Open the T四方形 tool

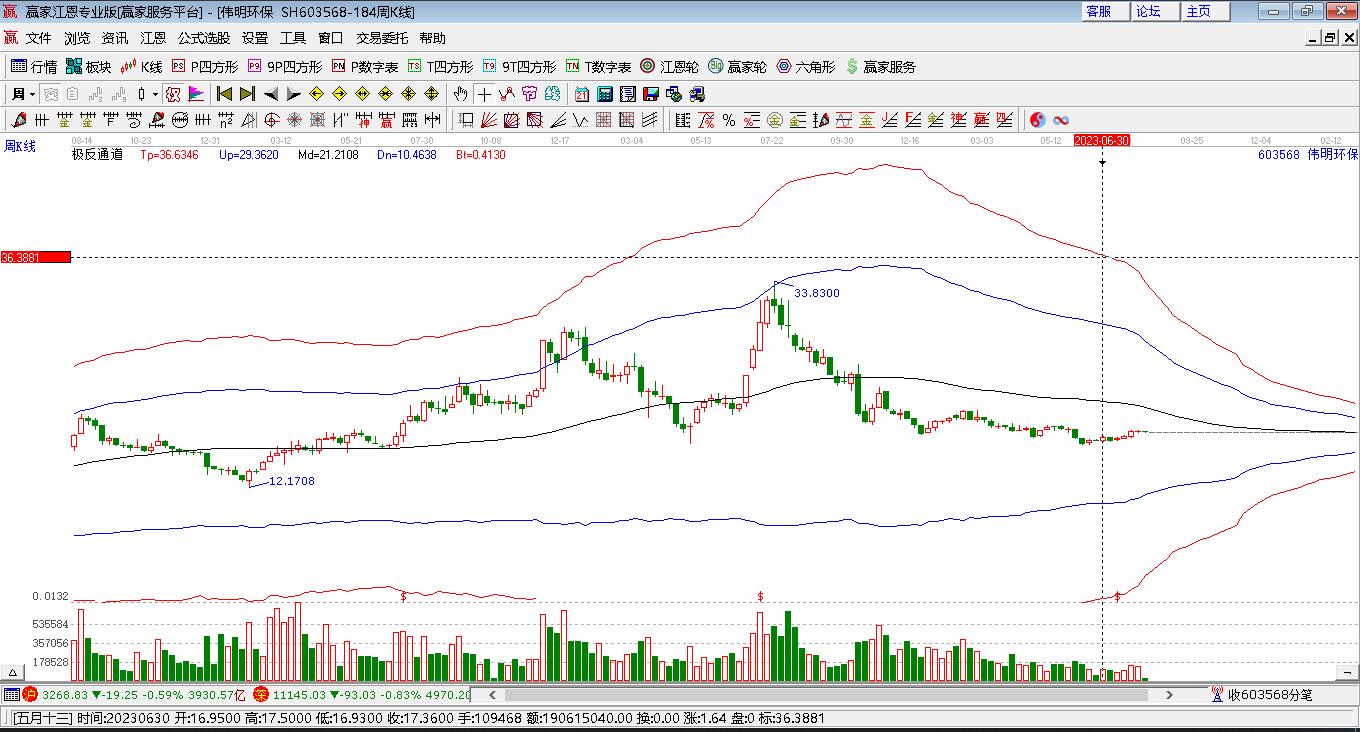pos(440,67)
